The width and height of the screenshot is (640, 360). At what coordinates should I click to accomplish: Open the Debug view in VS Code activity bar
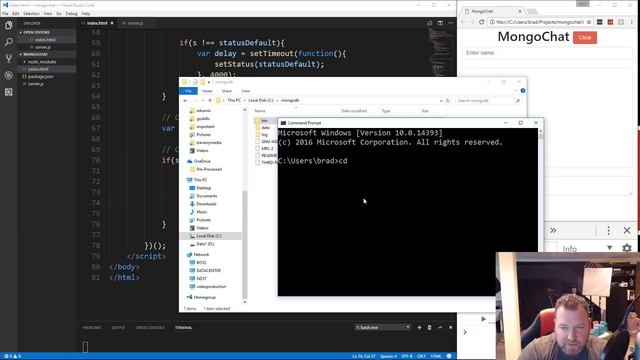click(9, 76)
